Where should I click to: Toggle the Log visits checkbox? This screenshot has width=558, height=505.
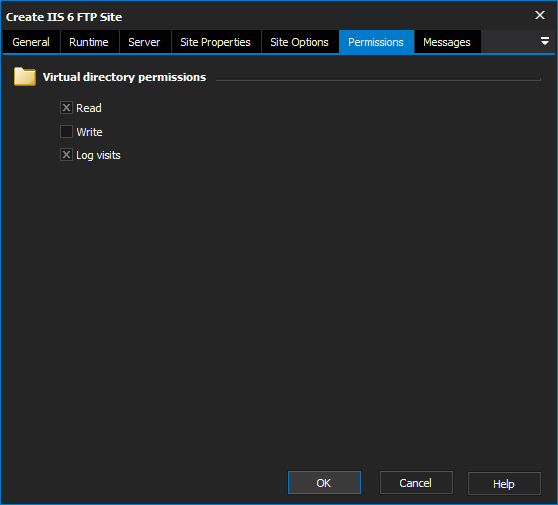(66, 155)
